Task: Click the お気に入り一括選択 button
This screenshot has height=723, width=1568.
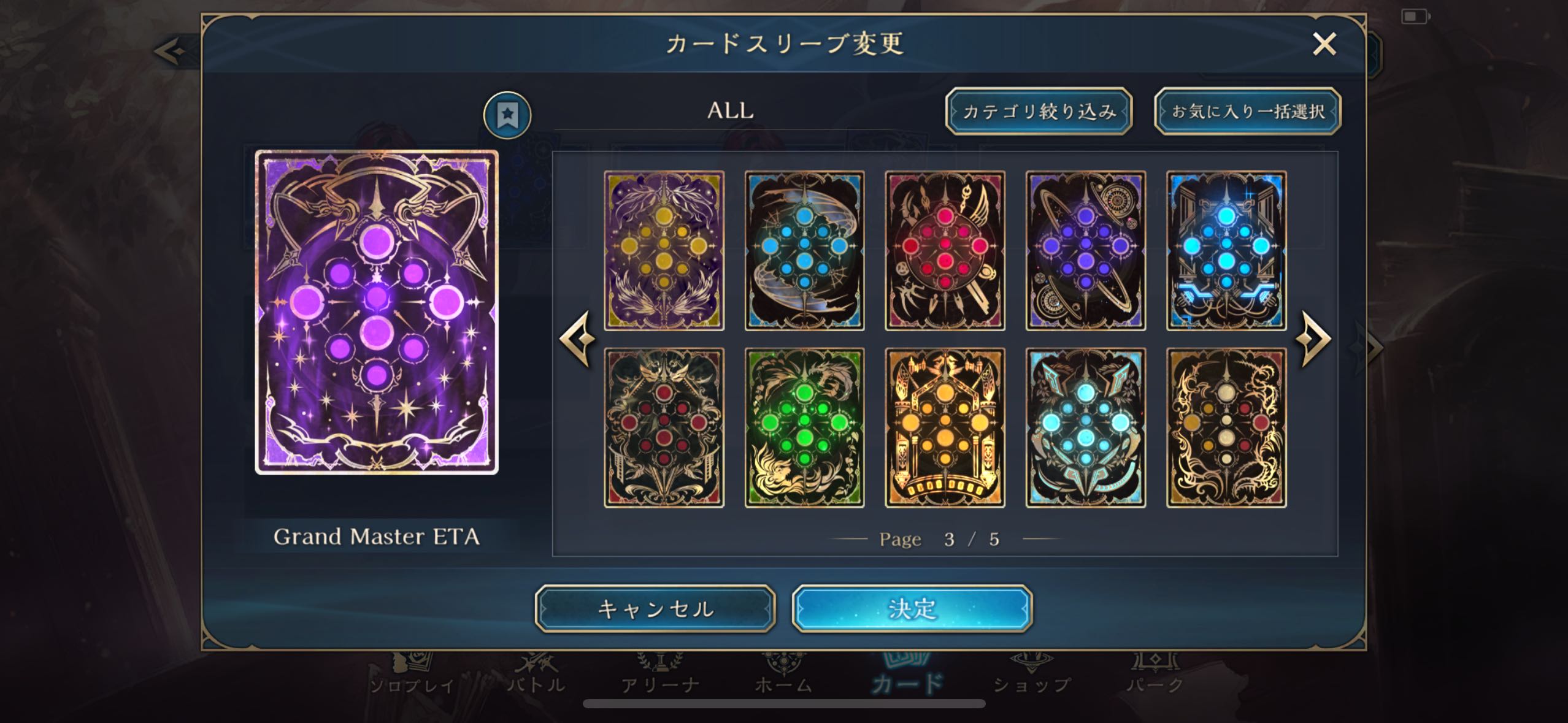Action: pos(1248,112)
